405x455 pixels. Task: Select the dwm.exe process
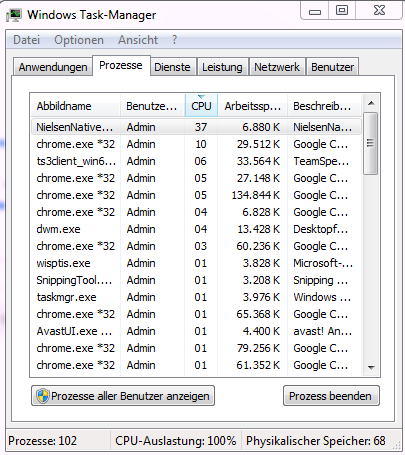pos(196,229)
